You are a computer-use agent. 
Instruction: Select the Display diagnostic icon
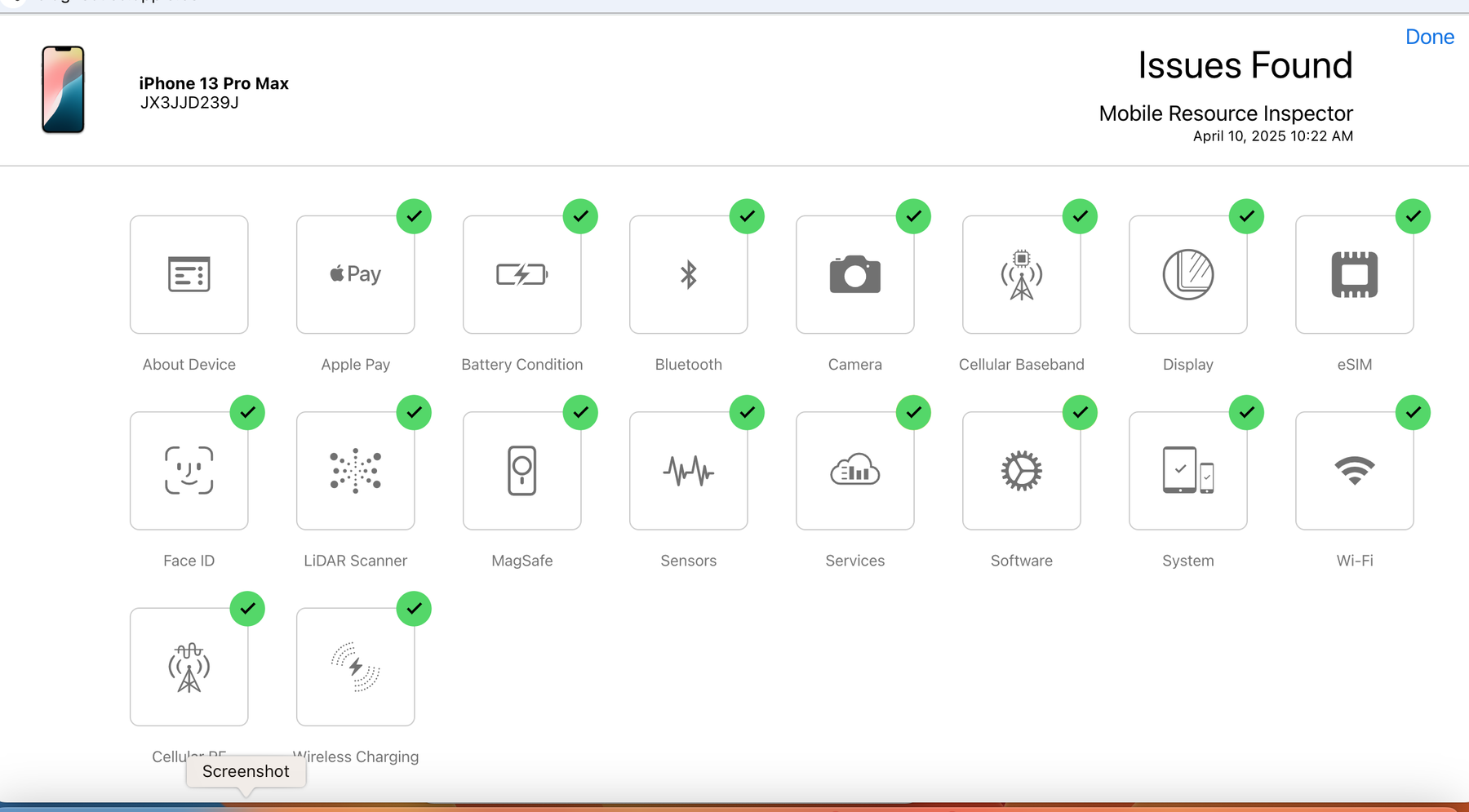[x=1187, y=274]
